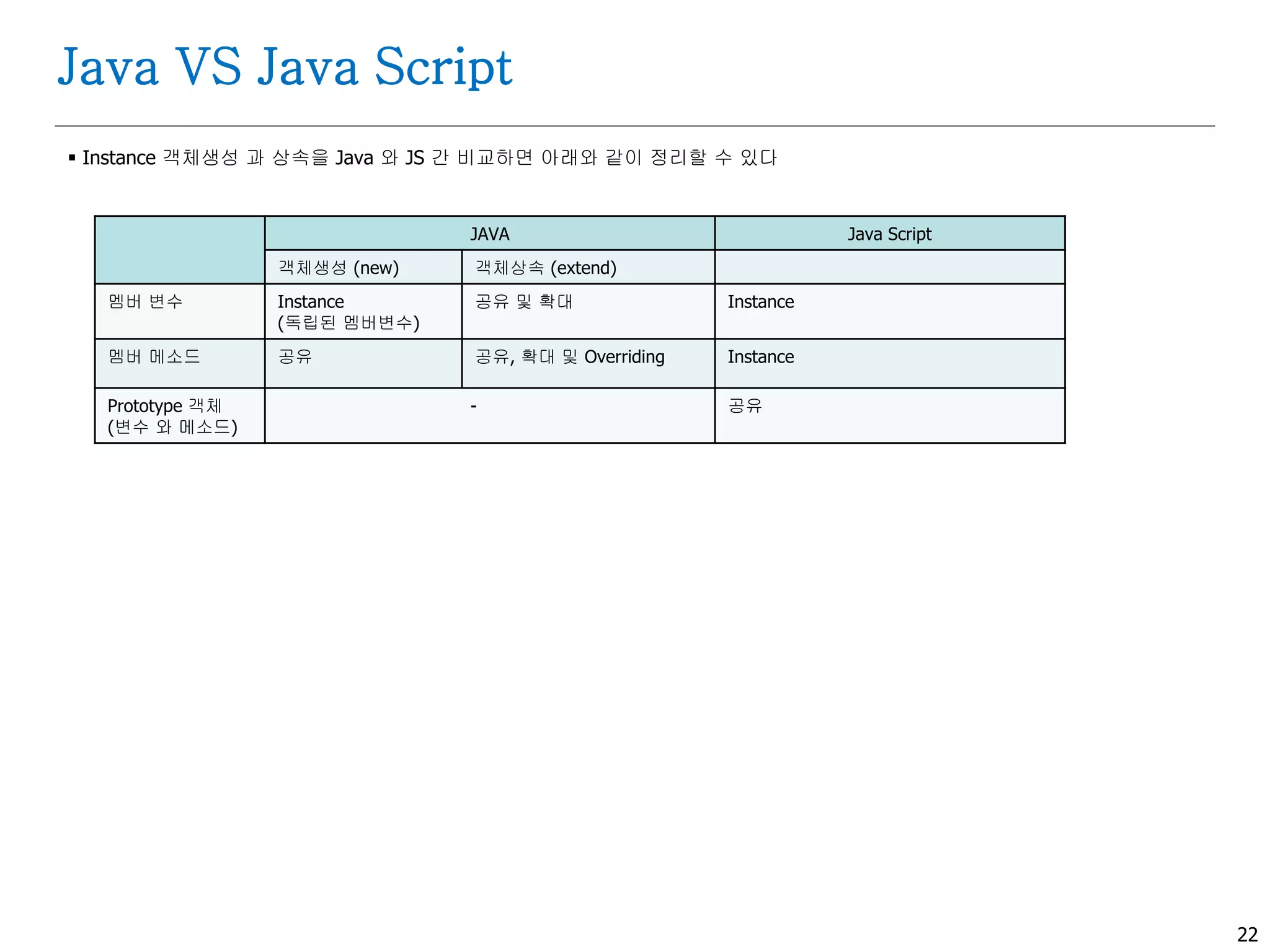Viewport: 1270px width, 952px height.
Task: Click the 'JAVA' table header cell
Action: coord(489,234)
